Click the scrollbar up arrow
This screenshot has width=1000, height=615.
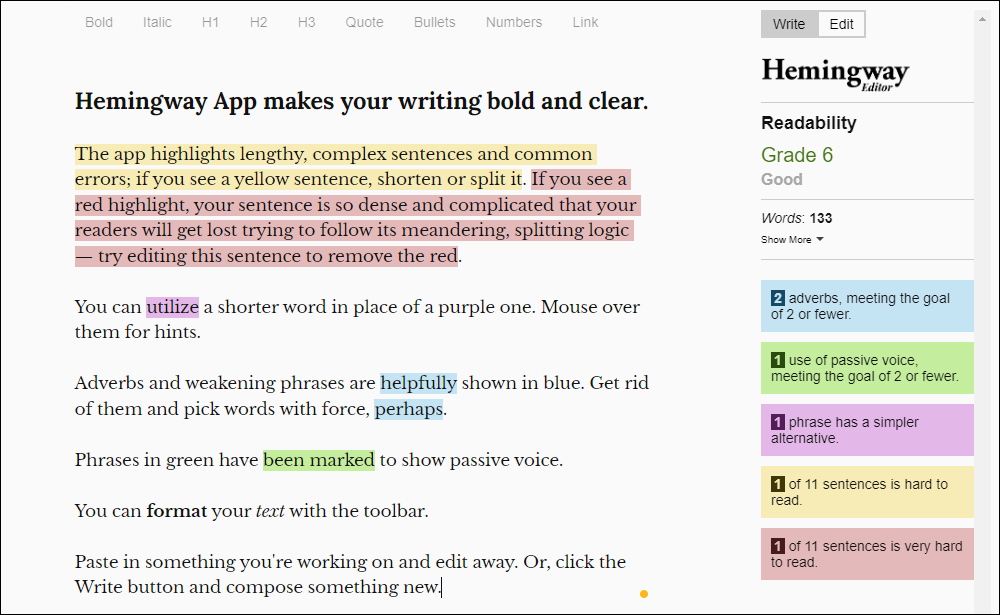(x=982, y=19)
